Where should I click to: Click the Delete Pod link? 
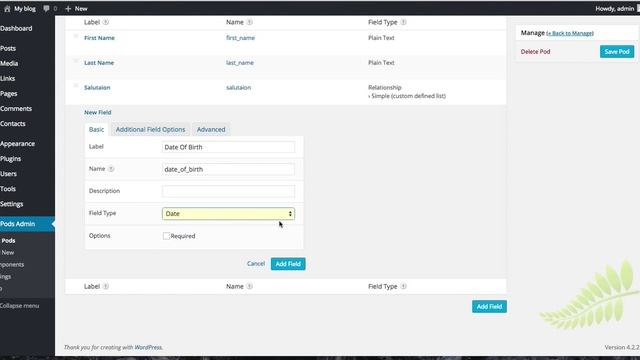click(535, 51)
